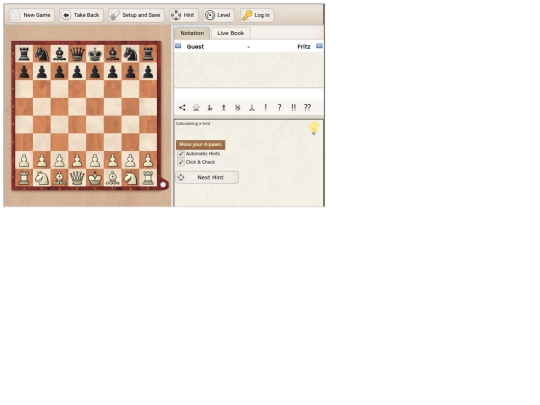Click the 'Move your d-pawn.' hint label
The width and height of the screenshot is (540, 405).
click(x=200, y=144)
